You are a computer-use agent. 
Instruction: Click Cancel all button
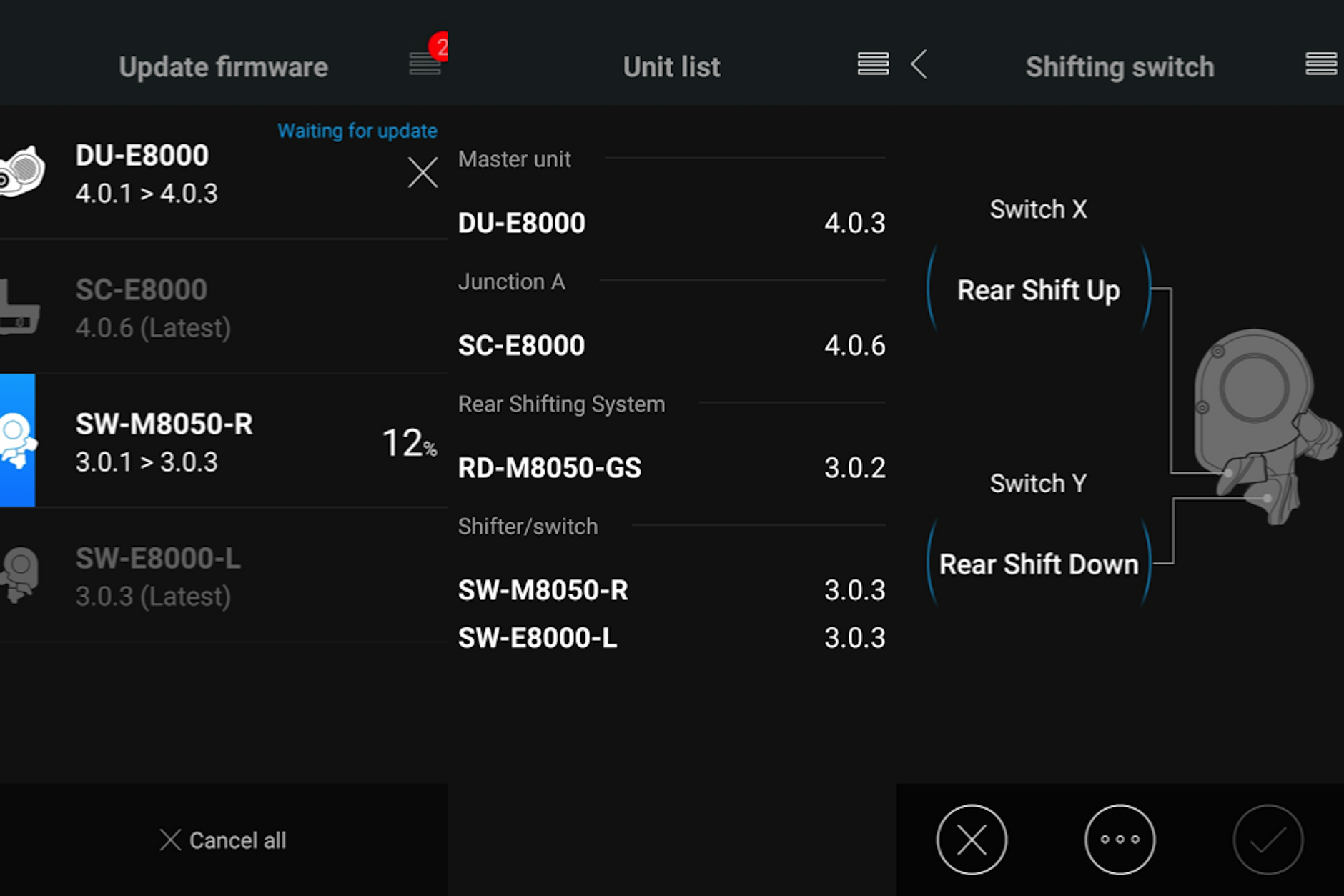click(223, 840)
